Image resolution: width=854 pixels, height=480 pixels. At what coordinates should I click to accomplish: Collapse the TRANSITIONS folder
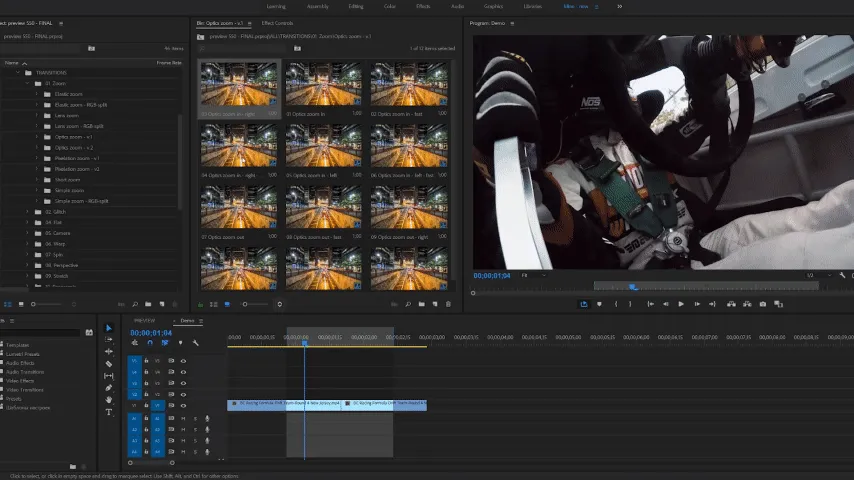tap(18, 73)
